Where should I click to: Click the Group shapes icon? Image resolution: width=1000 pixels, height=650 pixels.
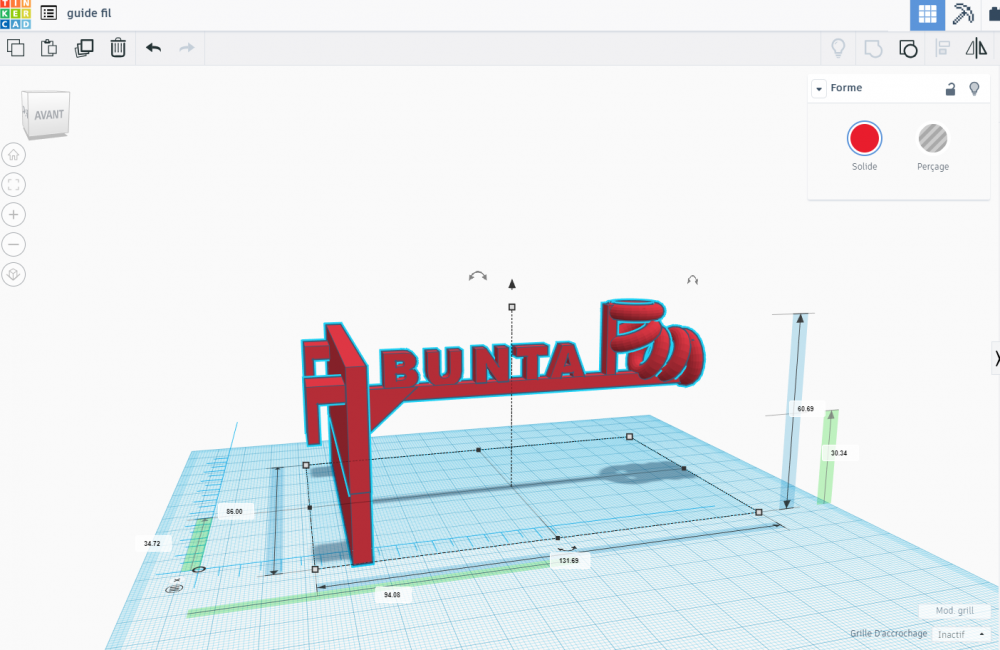(873, 48)
